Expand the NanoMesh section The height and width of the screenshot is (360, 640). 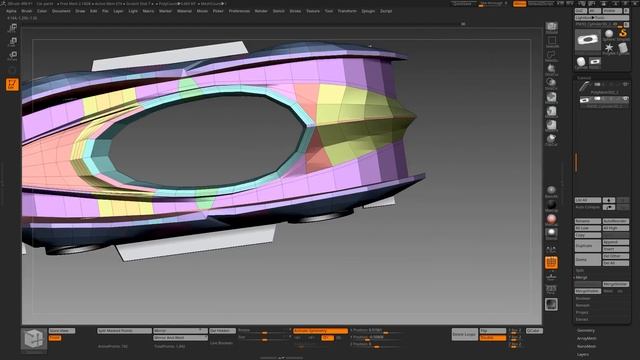587,346
